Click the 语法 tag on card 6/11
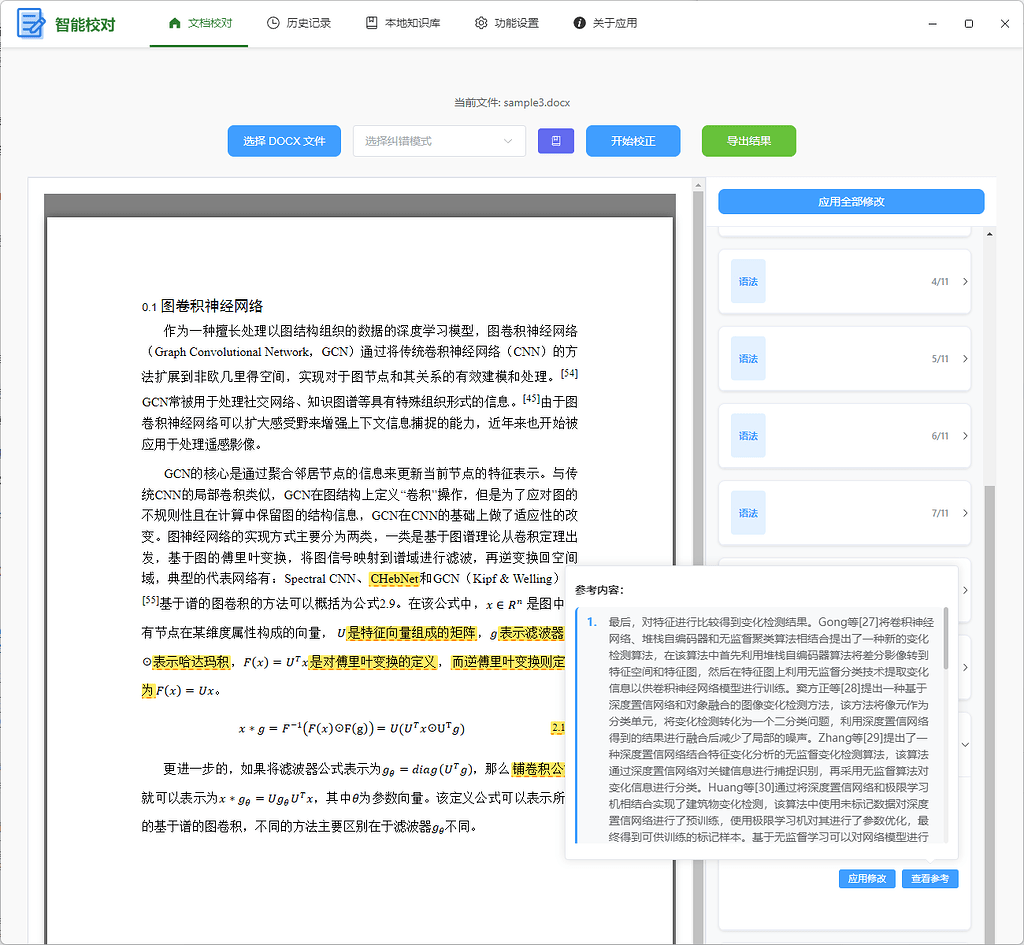The image size is (1024, 945). (x=748, y=436)
